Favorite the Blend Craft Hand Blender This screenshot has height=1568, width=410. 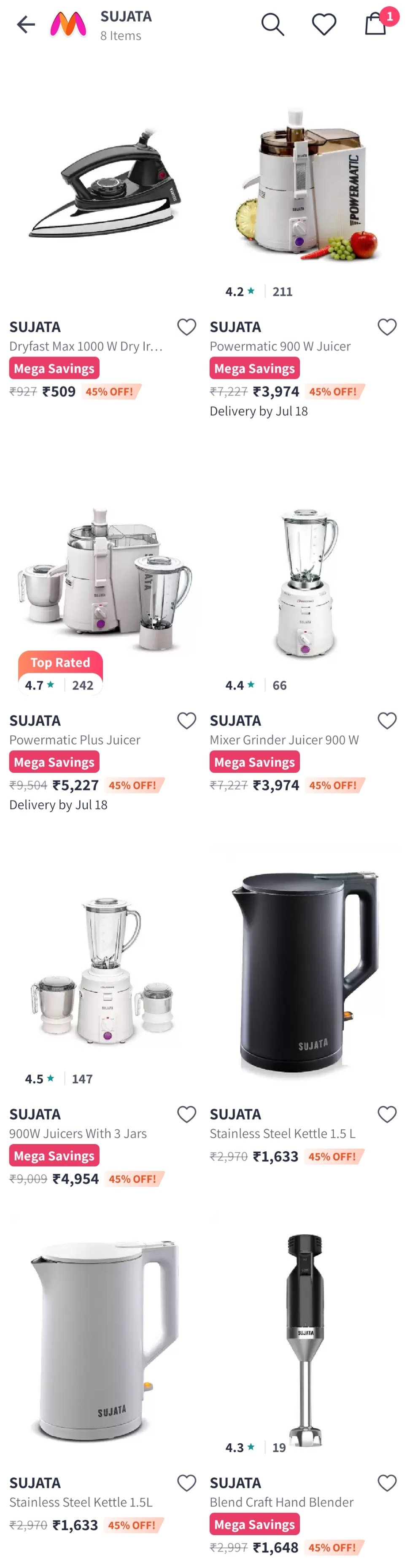(x=387, y=1482)
